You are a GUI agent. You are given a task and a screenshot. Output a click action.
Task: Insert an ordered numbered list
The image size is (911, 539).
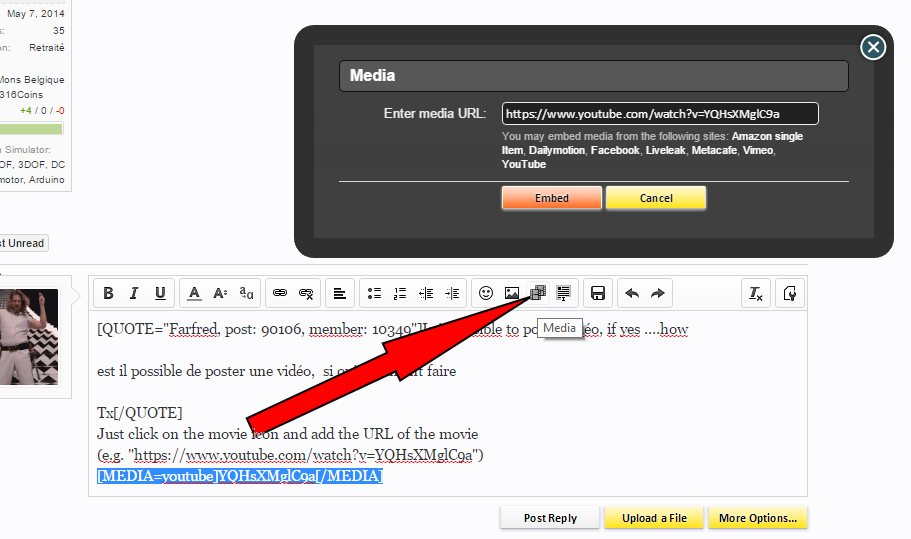[x=400, y=293]
